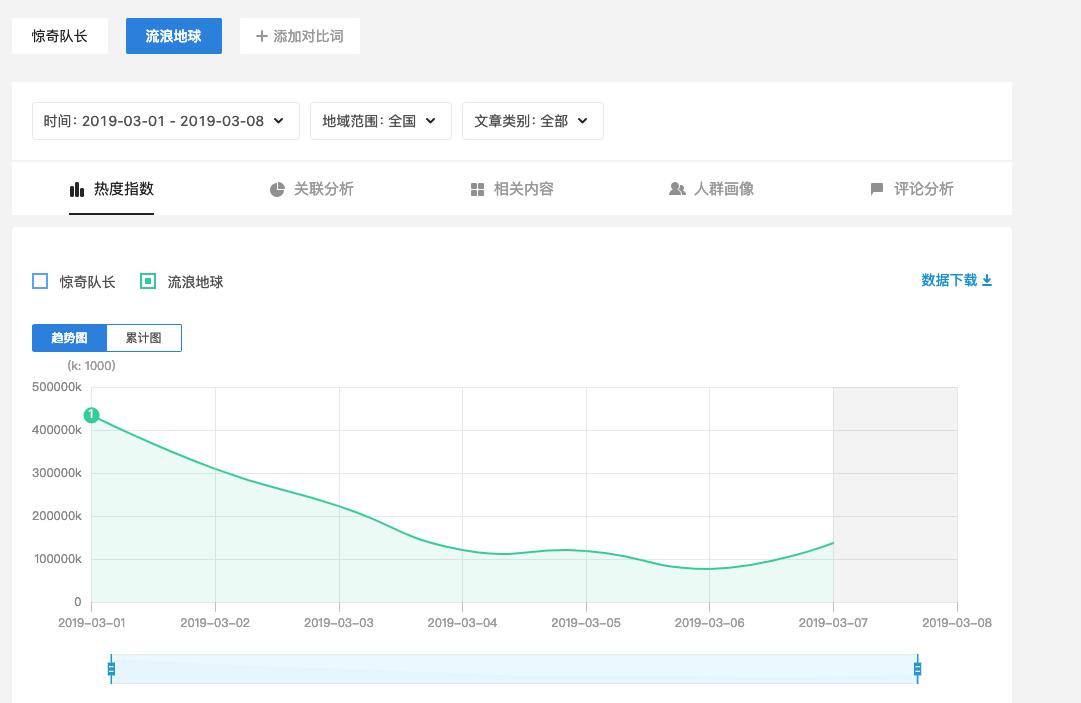Click the people icon beside 人群画像
This screenshot has width=1081, height=703.
(677, 189)
